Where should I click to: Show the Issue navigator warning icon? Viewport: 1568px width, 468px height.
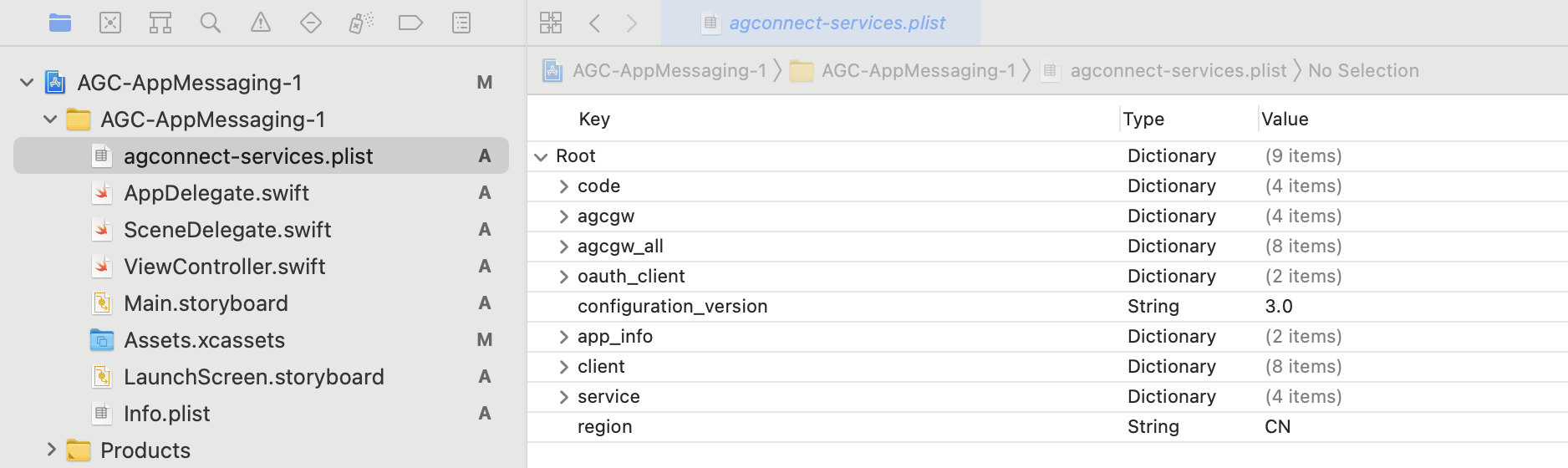(261, 23)
